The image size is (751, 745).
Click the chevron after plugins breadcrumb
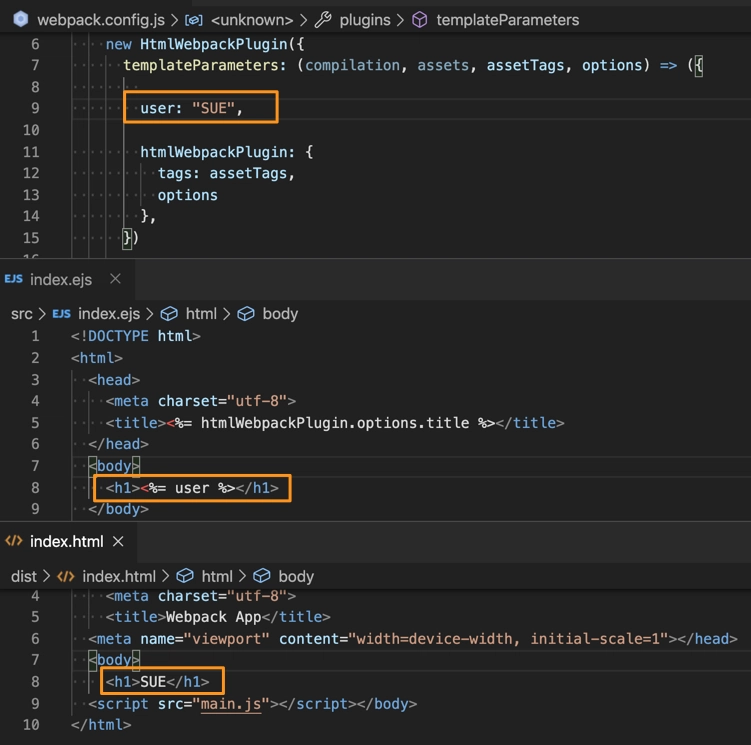(x=400, y=20)
